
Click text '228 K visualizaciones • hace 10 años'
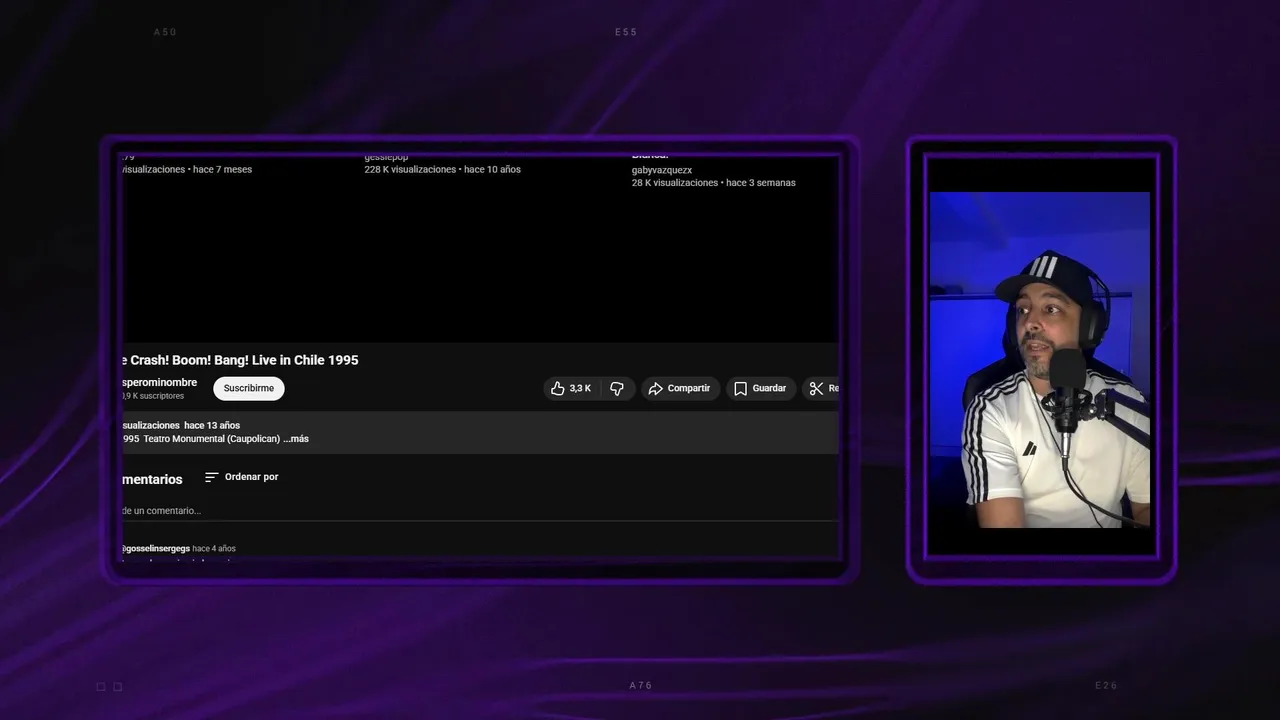tap(442, 170)
